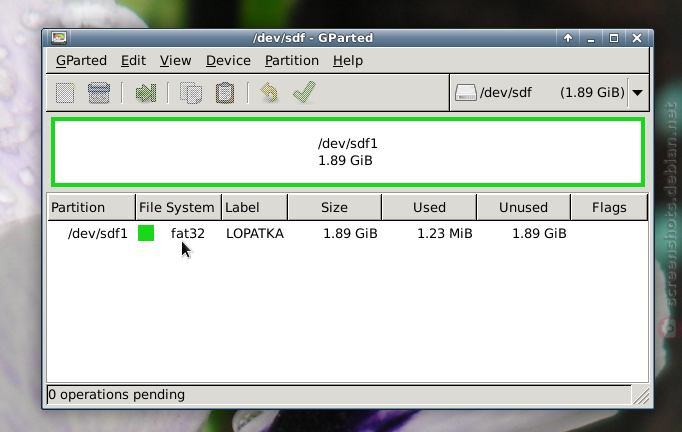Select the /dev/sdf1 block in disk map

coord(348,152)
